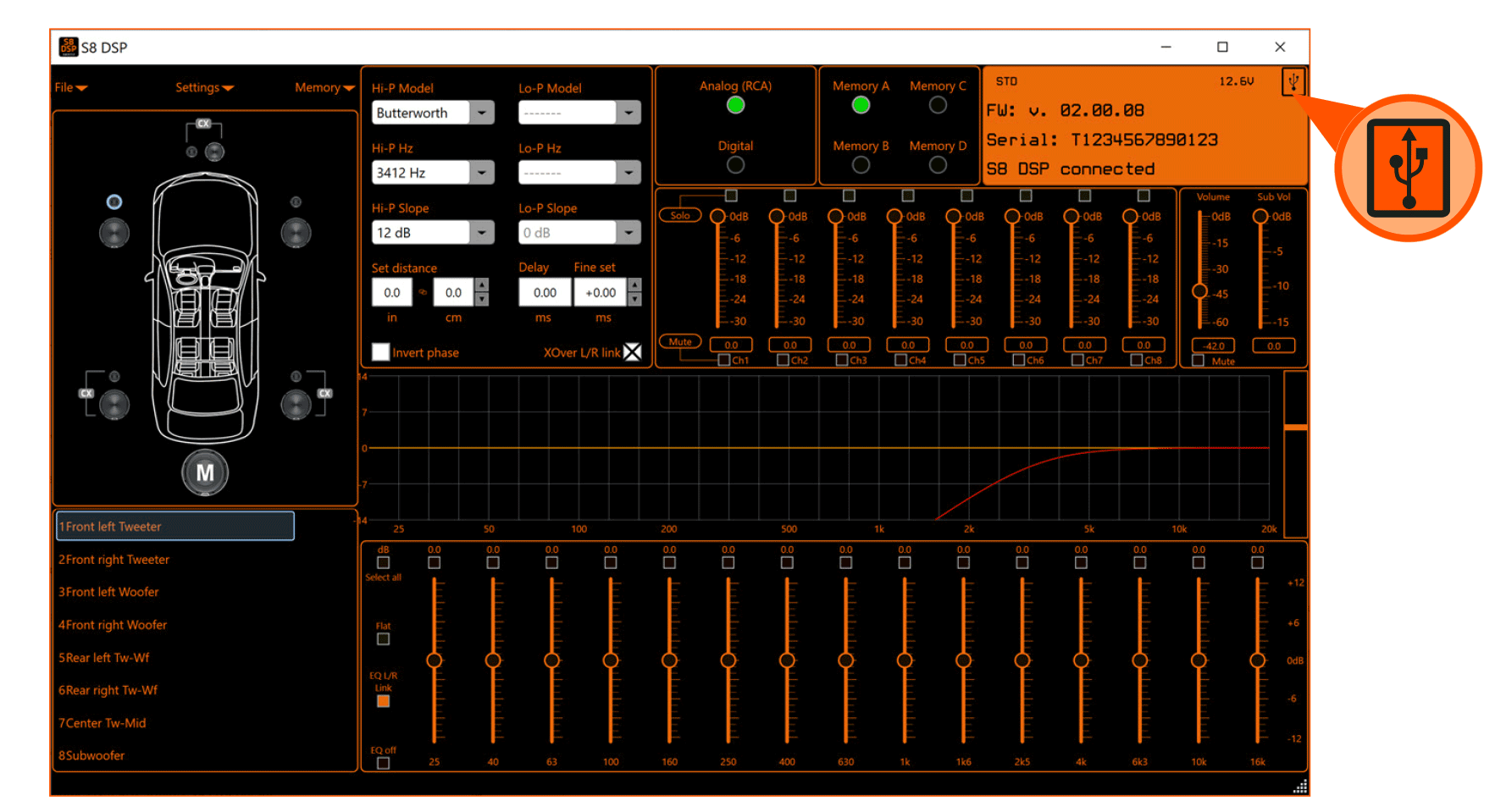1495x812 pixels.
Task: Enable the EQ off checkbox
Action: pos(383,763)
